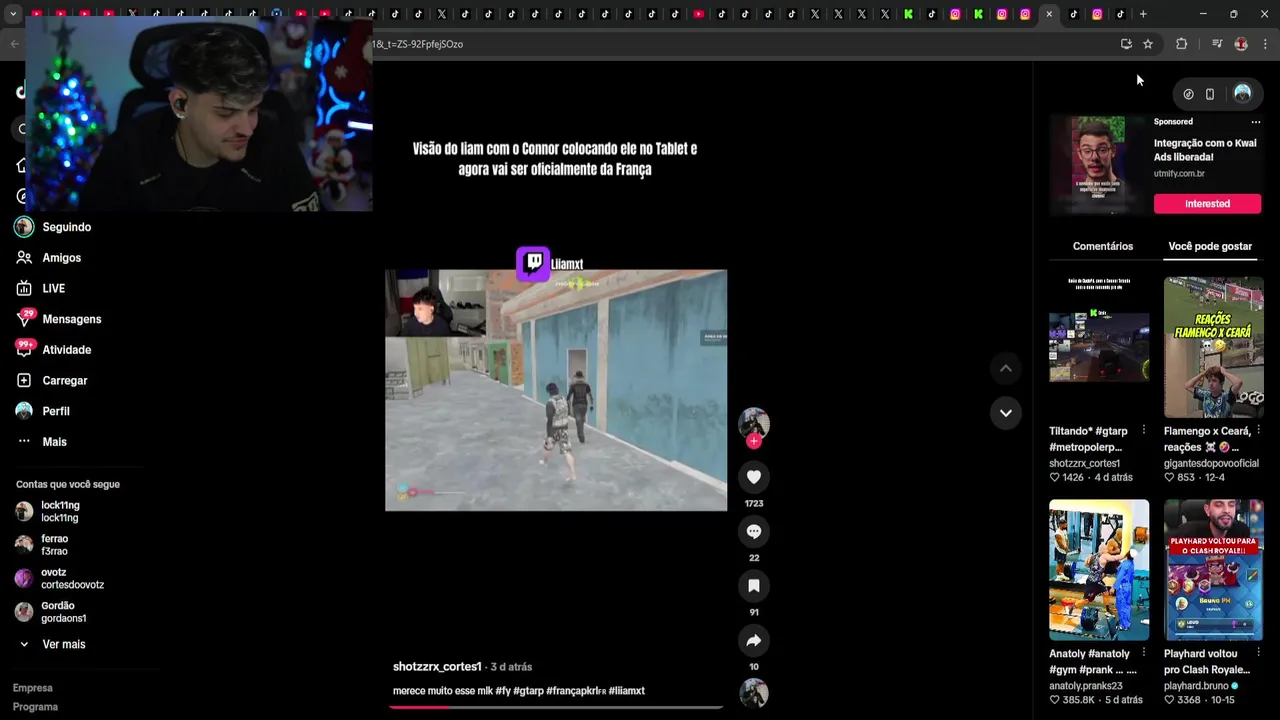Image resolution: width=1280 pixels, height=720 pixels.
Task: Open comments via speech bubble icon
Action: (x=754, y=531)
